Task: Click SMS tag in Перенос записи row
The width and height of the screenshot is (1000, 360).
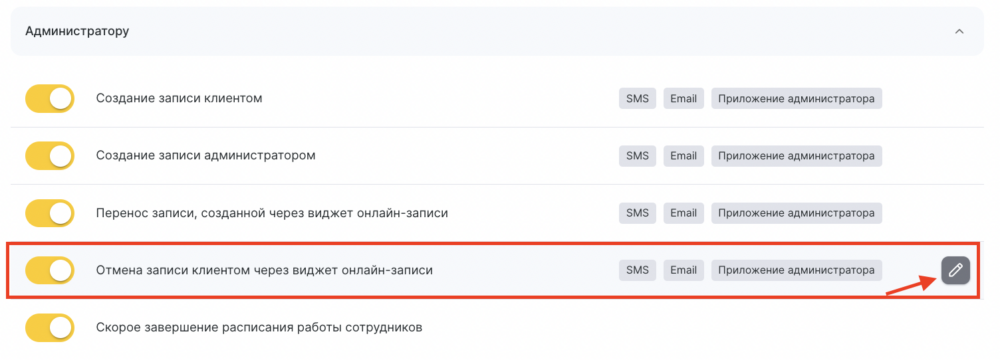Action: (x=637, y=213)
